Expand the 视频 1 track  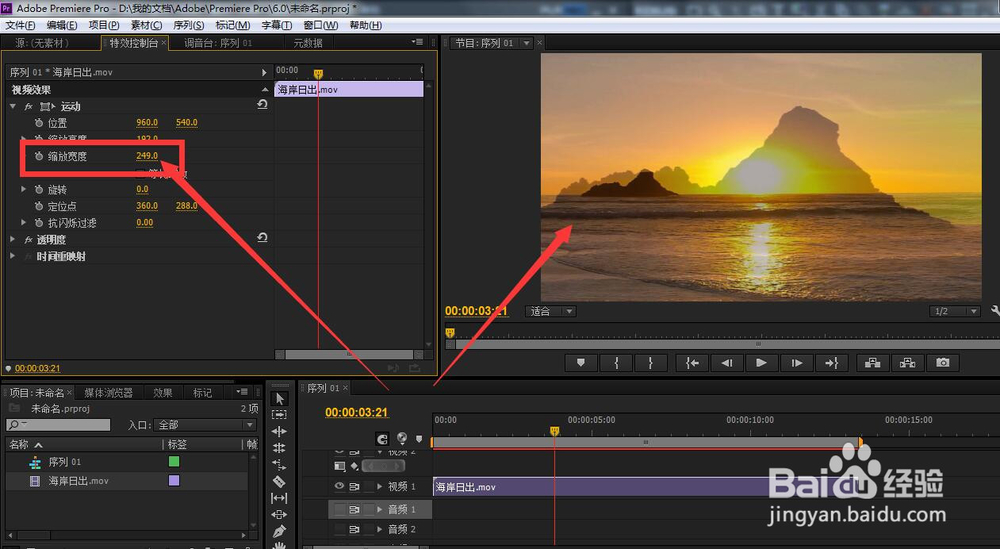379,487
